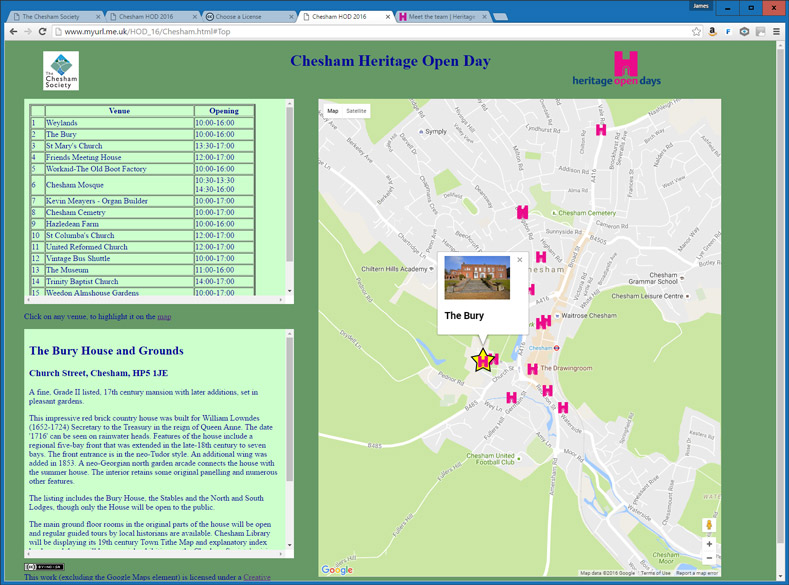The width and height of the screenshot is (789, 585).
Task: Click the Heritage Open Days logo
Action: point(616,69)
